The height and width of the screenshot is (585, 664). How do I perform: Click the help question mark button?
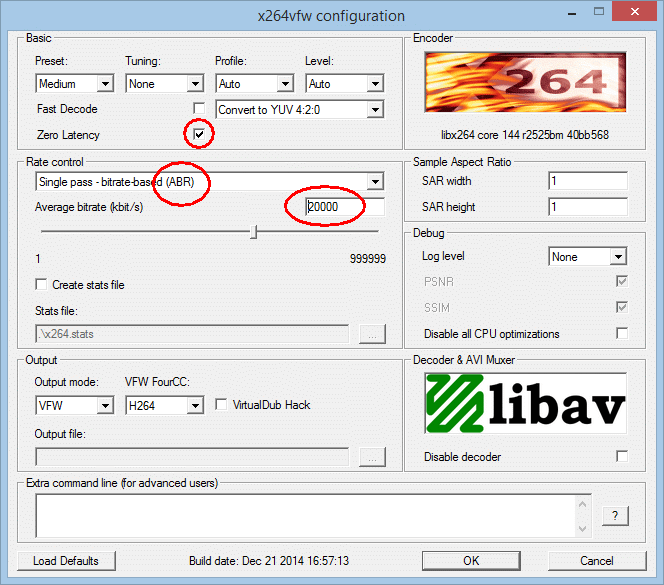[614, 515]
